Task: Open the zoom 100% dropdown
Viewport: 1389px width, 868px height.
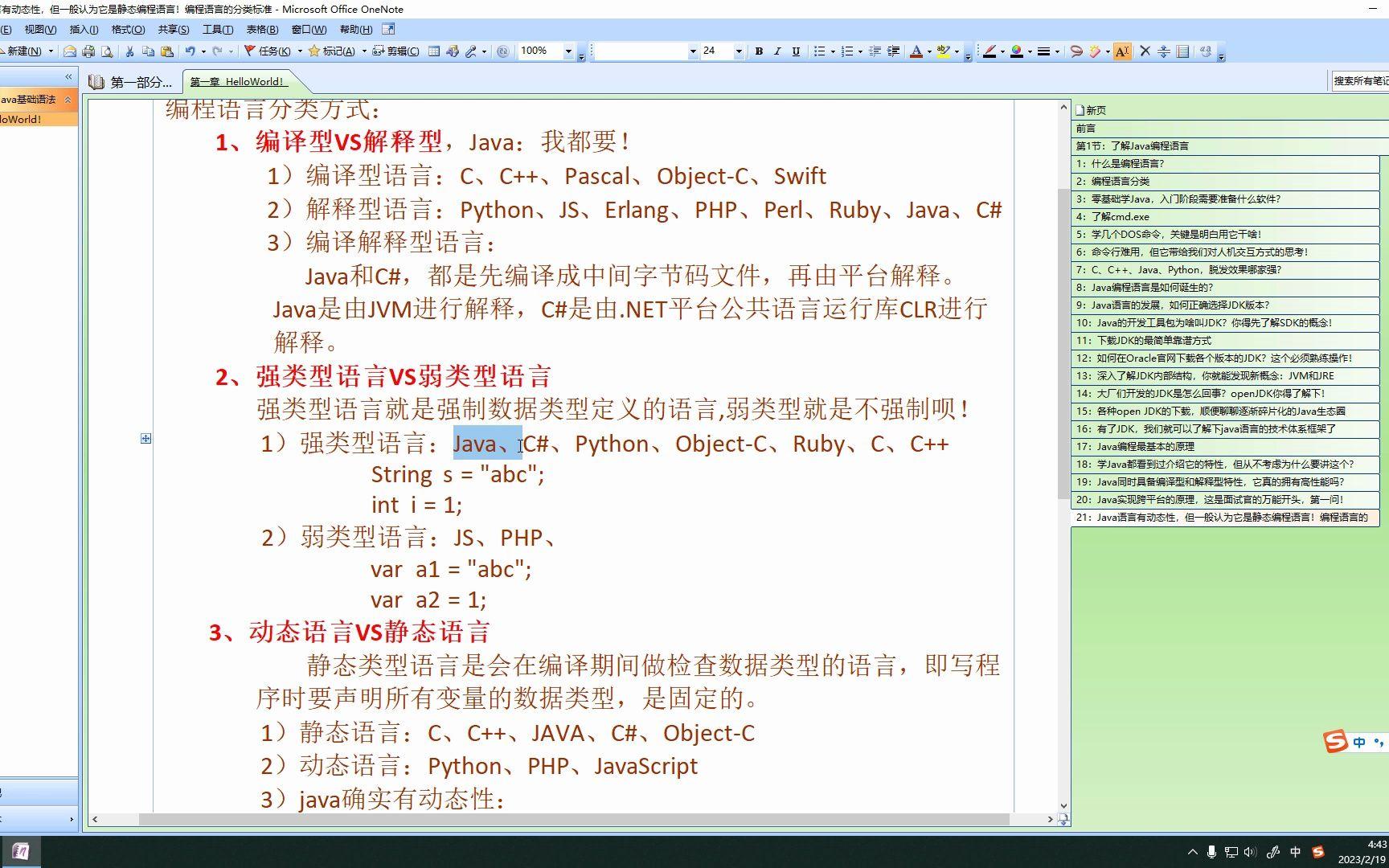Action: click(x=568, y=51)
